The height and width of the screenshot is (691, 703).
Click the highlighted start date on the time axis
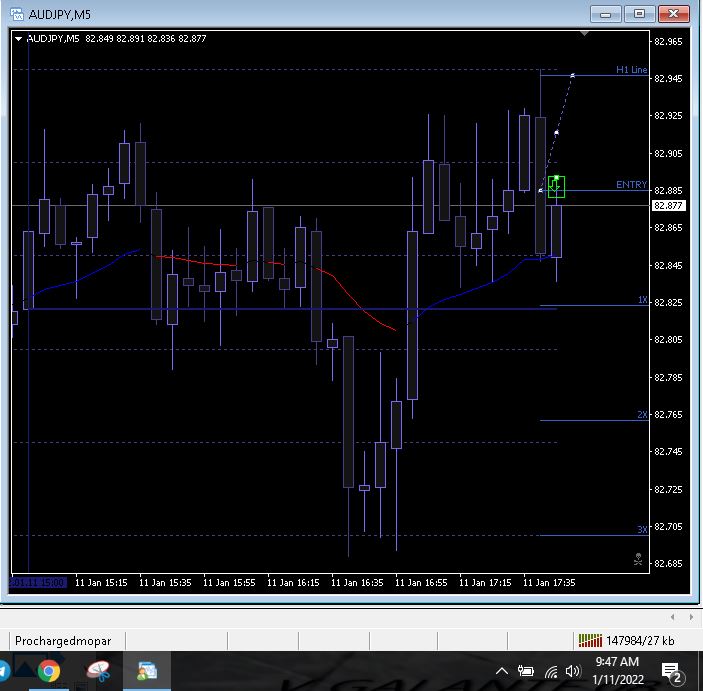[x=38, y=582]
